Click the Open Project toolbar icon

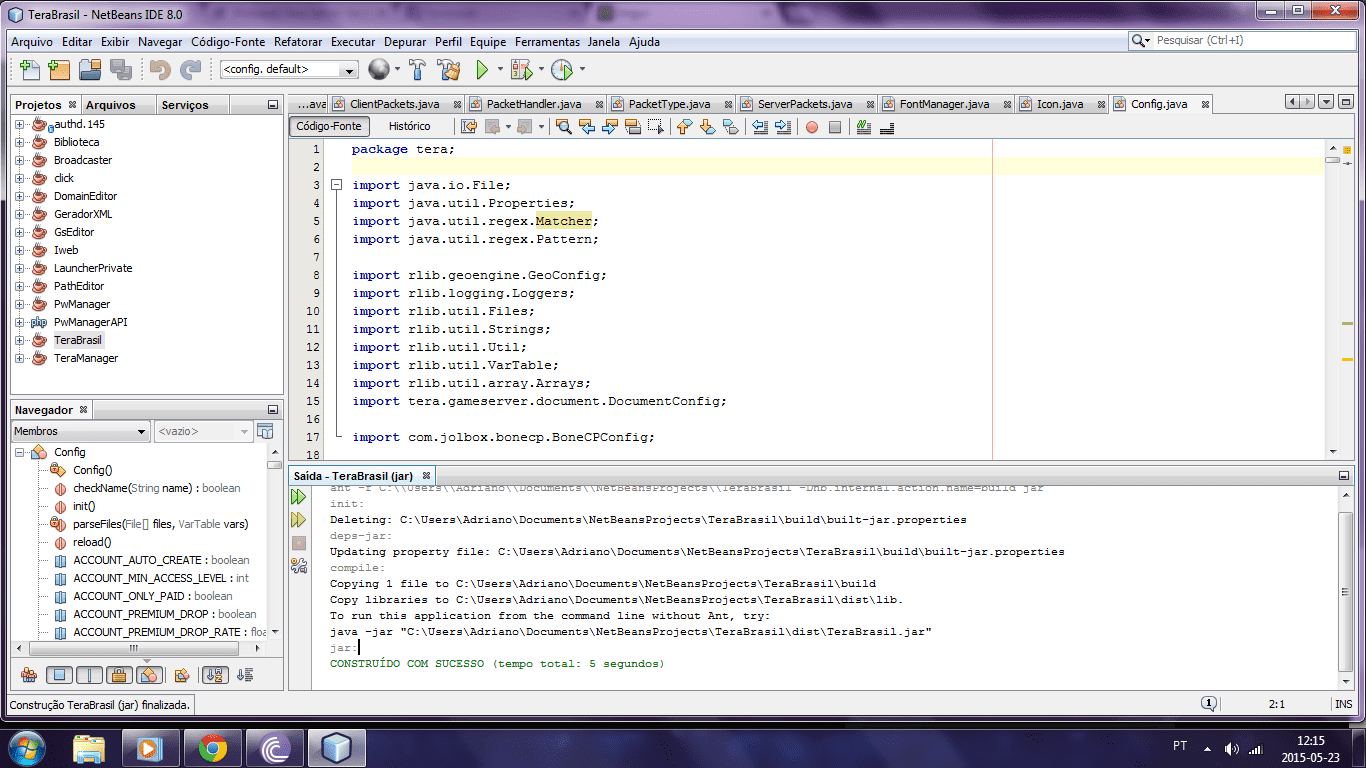[x=90, y=70]
